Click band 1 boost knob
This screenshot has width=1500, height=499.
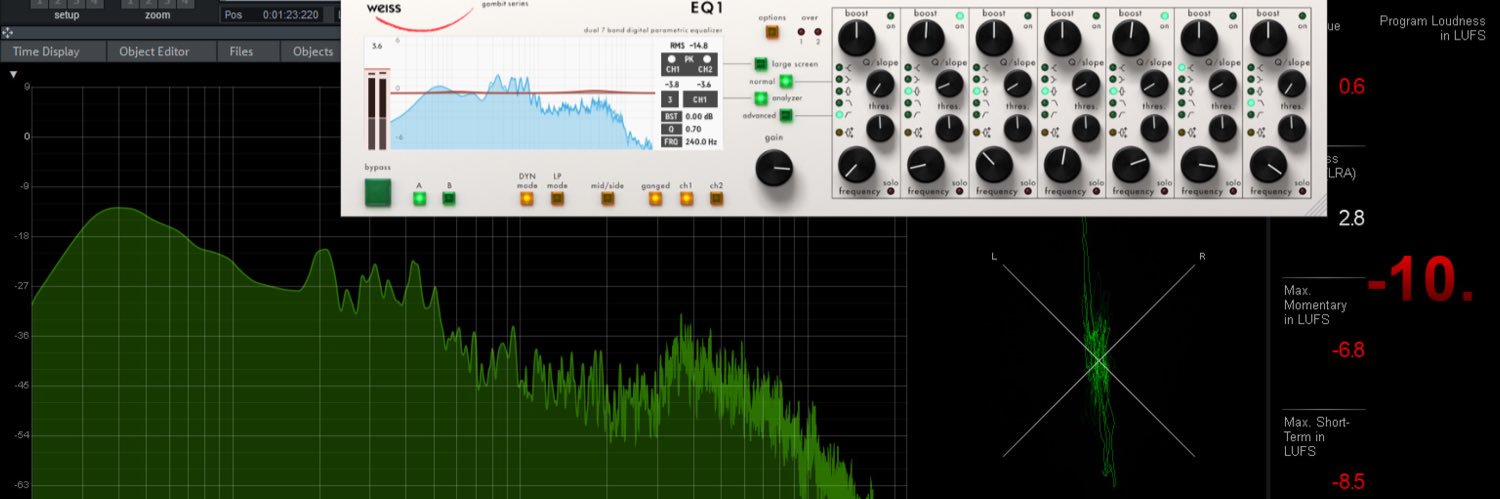(856, 37)
